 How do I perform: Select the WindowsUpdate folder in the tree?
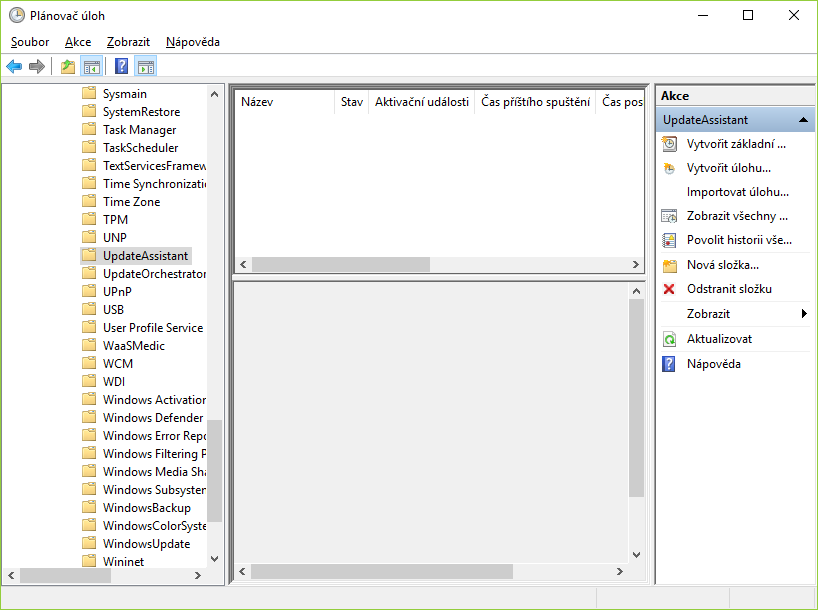146,544
